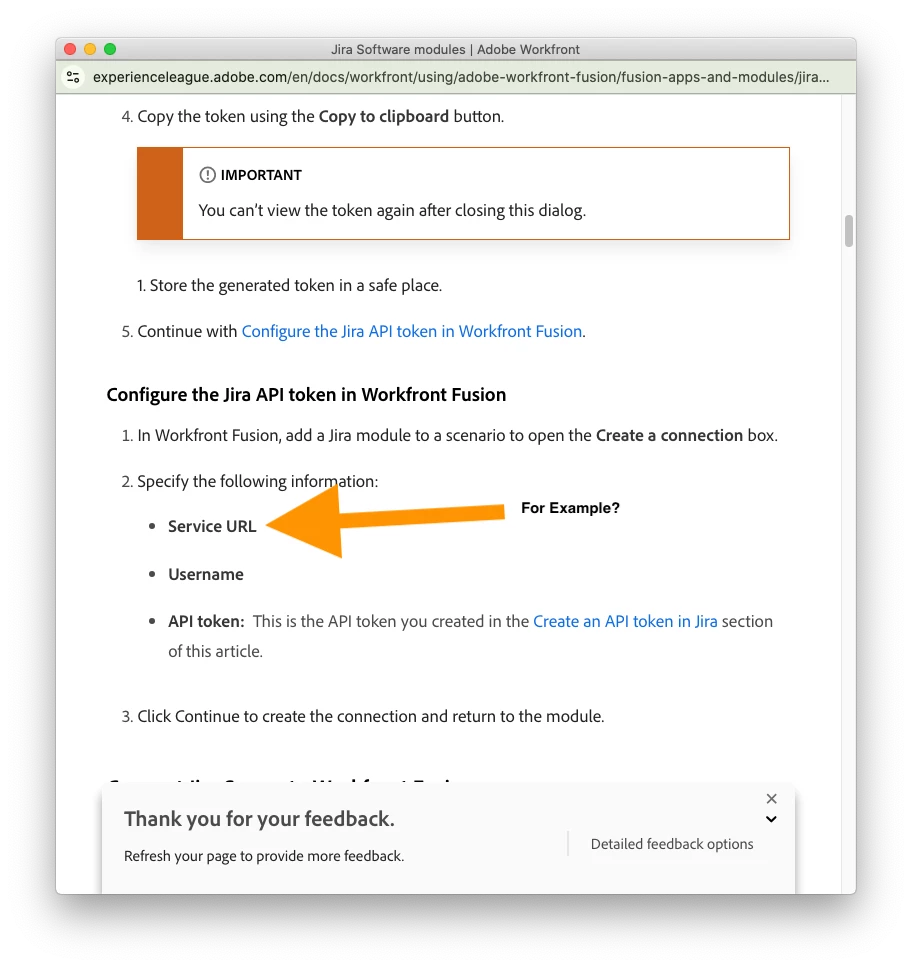Follow Create an API token in Jira link

(625, 621)
